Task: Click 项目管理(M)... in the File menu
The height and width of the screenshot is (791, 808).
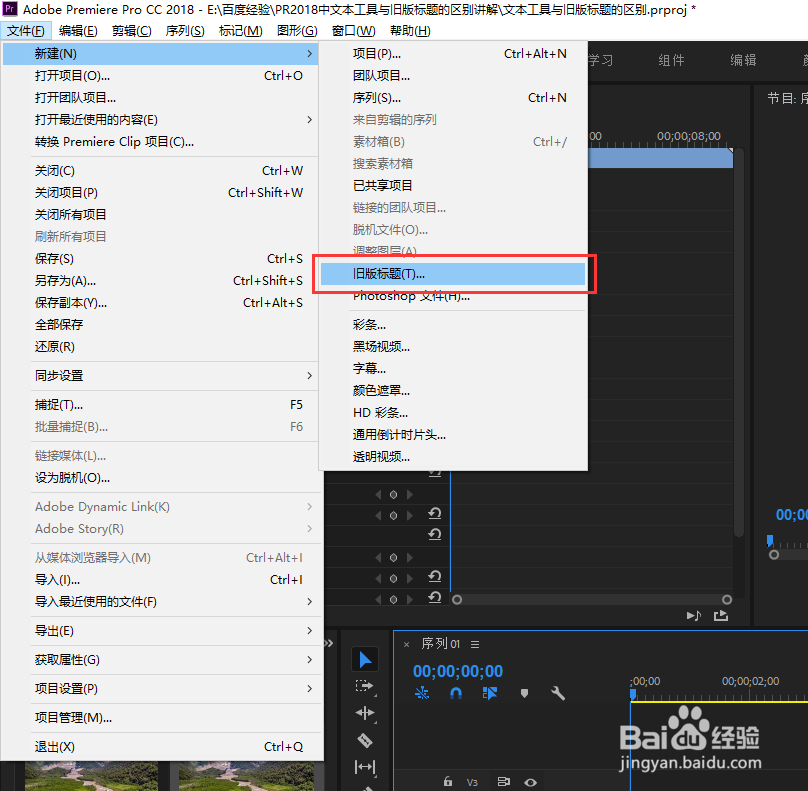Action: coord(160,718)
